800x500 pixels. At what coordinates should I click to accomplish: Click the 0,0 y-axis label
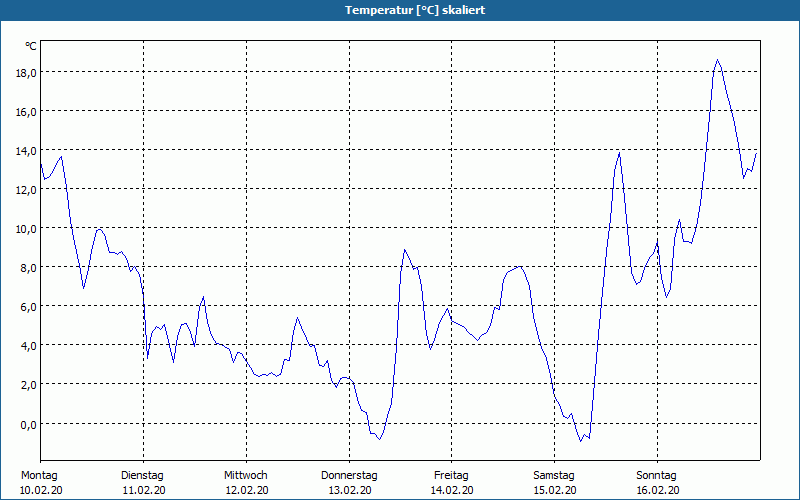point(28,424)
